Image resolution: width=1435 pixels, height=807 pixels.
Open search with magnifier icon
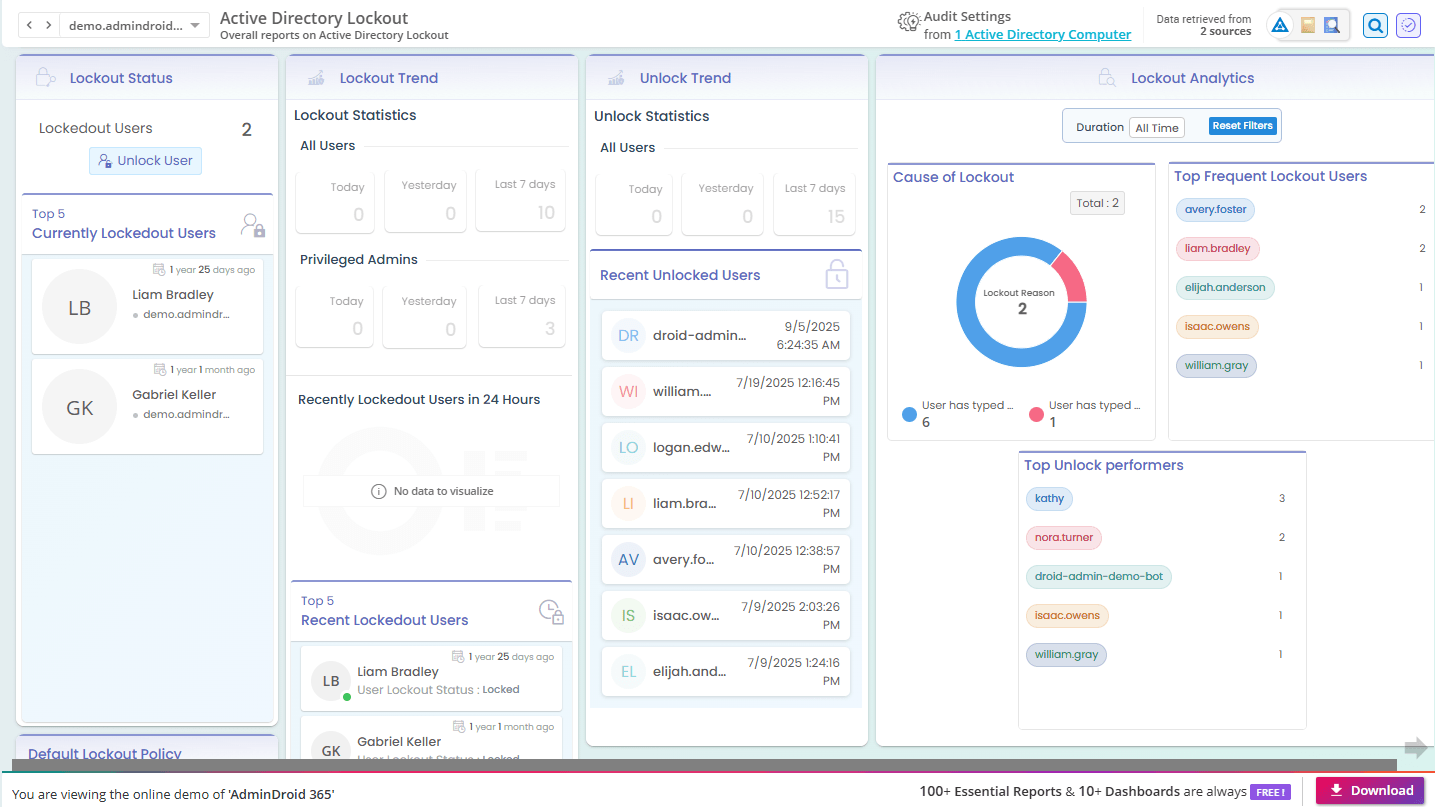[x=1376, y=26]
